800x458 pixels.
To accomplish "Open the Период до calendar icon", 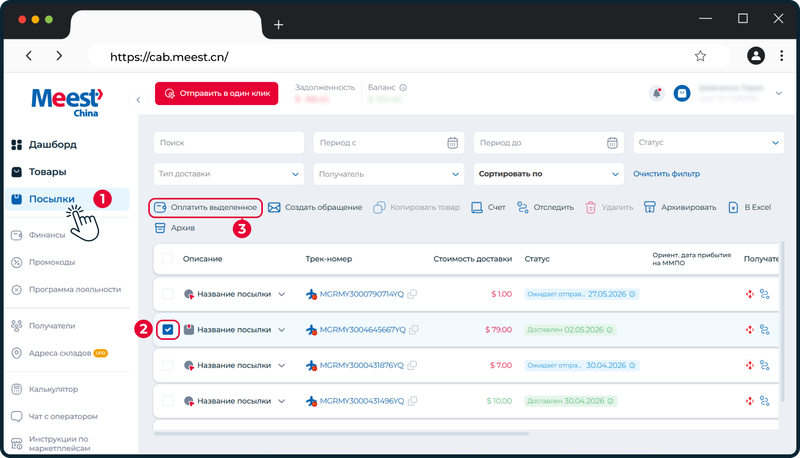I will (x=612, y=143).
